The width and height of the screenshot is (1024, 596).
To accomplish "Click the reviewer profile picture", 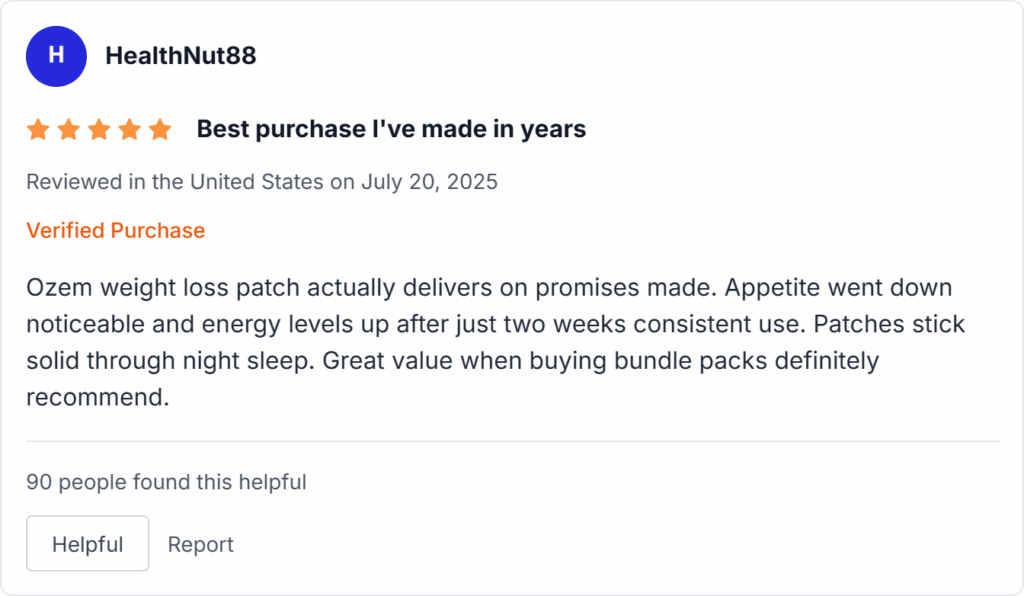I will point(56,56).
